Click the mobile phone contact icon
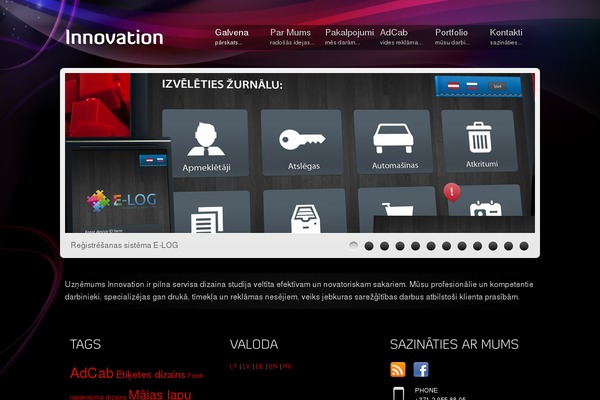 tap(398, 393)
